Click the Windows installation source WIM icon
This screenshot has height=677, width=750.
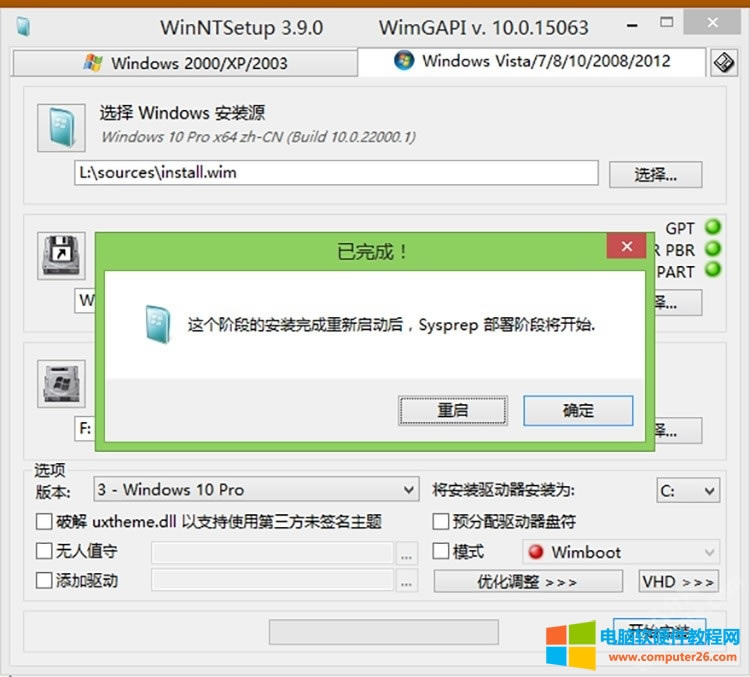[61, 128]
